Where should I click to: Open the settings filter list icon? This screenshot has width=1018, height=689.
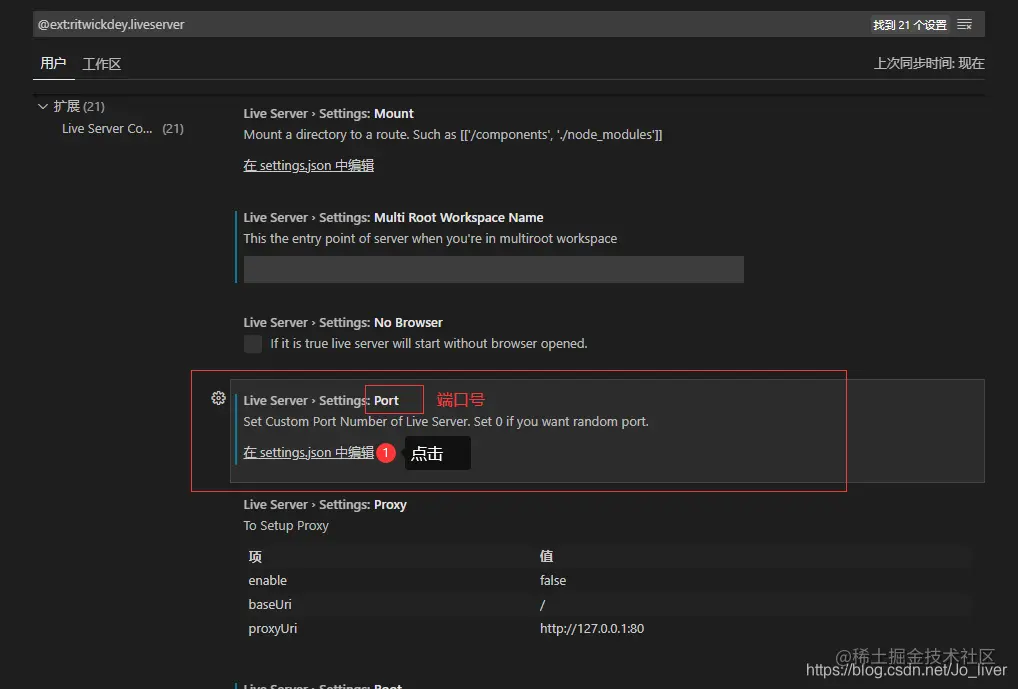point(965,25)
